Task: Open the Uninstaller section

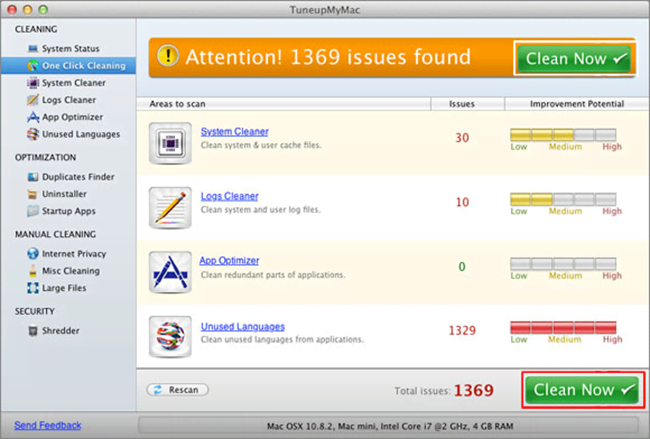Action: click(64, 194)
